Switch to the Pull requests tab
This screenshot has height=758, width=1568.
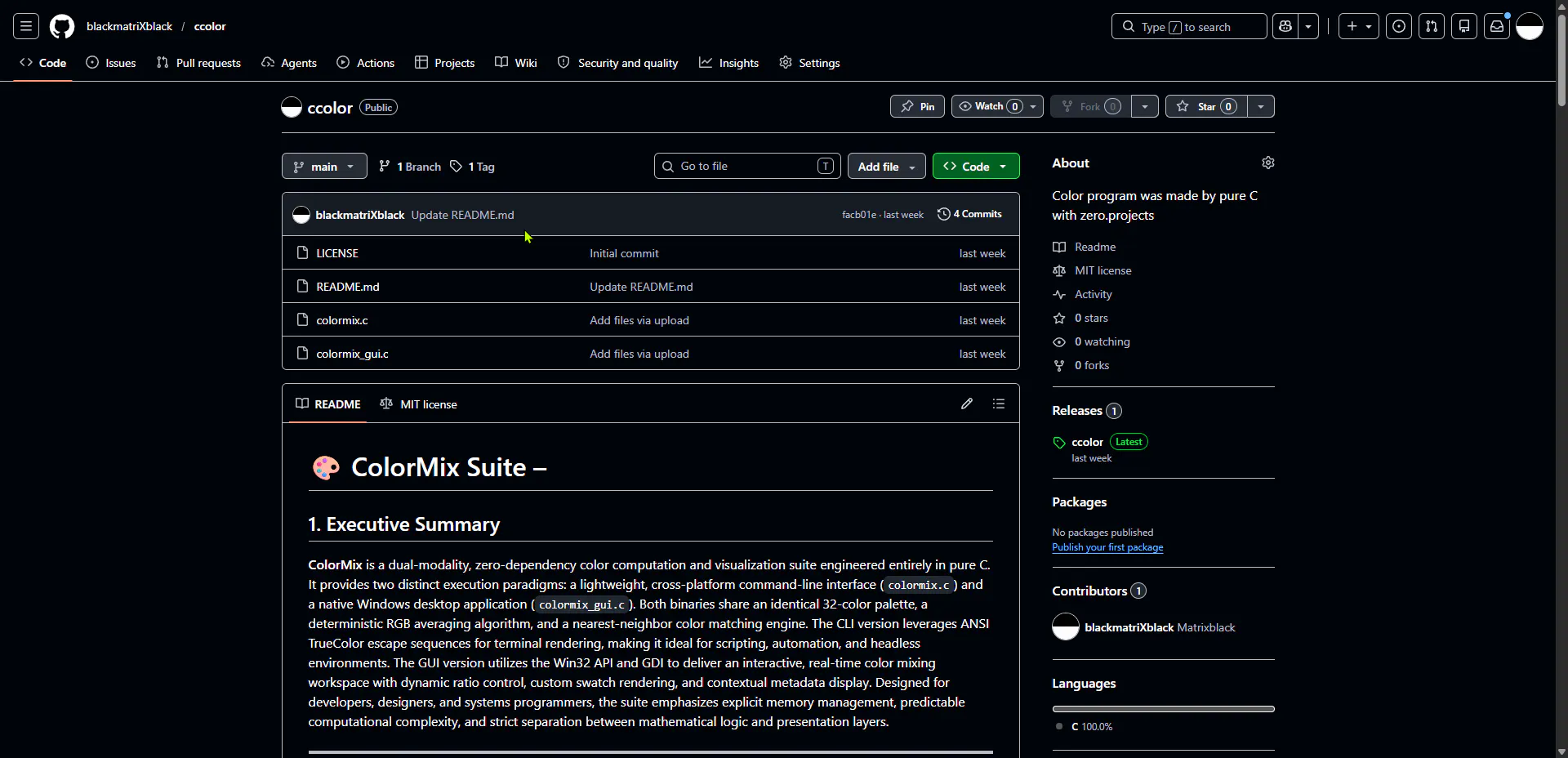coord(198,63)
